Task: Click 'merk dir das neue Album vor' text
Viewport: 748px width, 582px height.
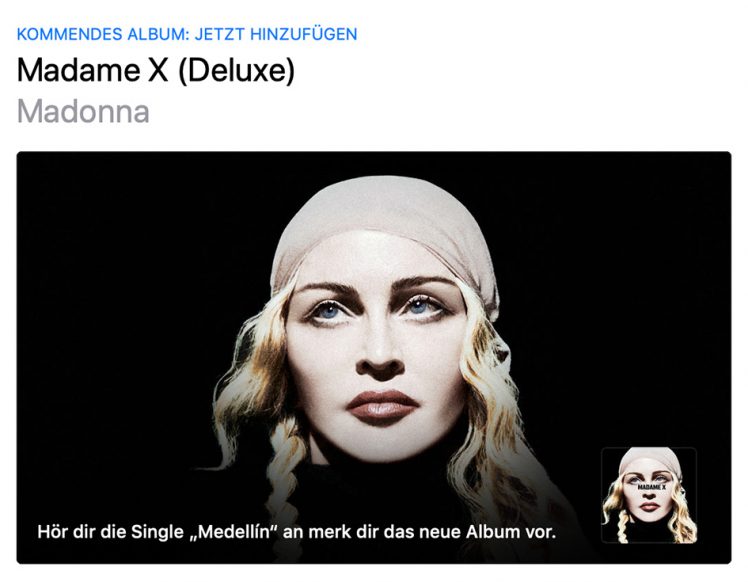Action: tap(432, 531)
